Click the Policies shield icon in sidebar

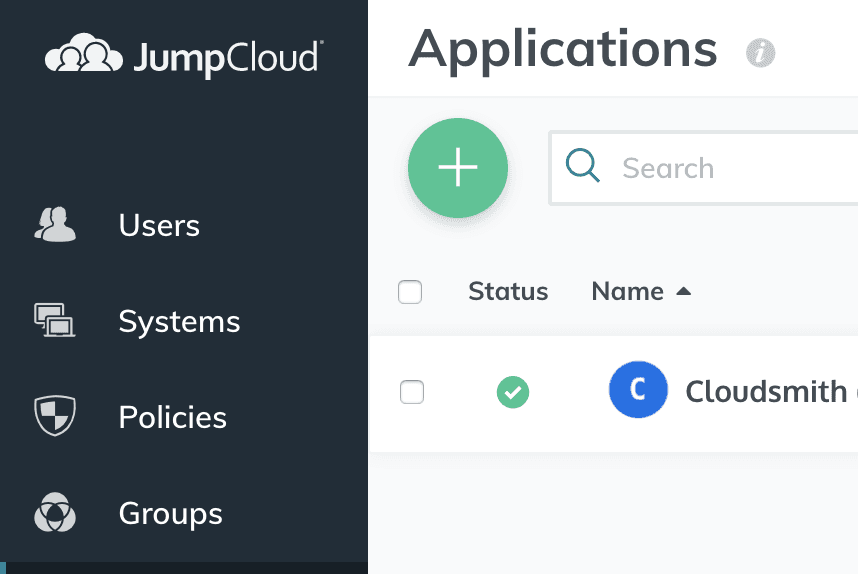(55, 417)
